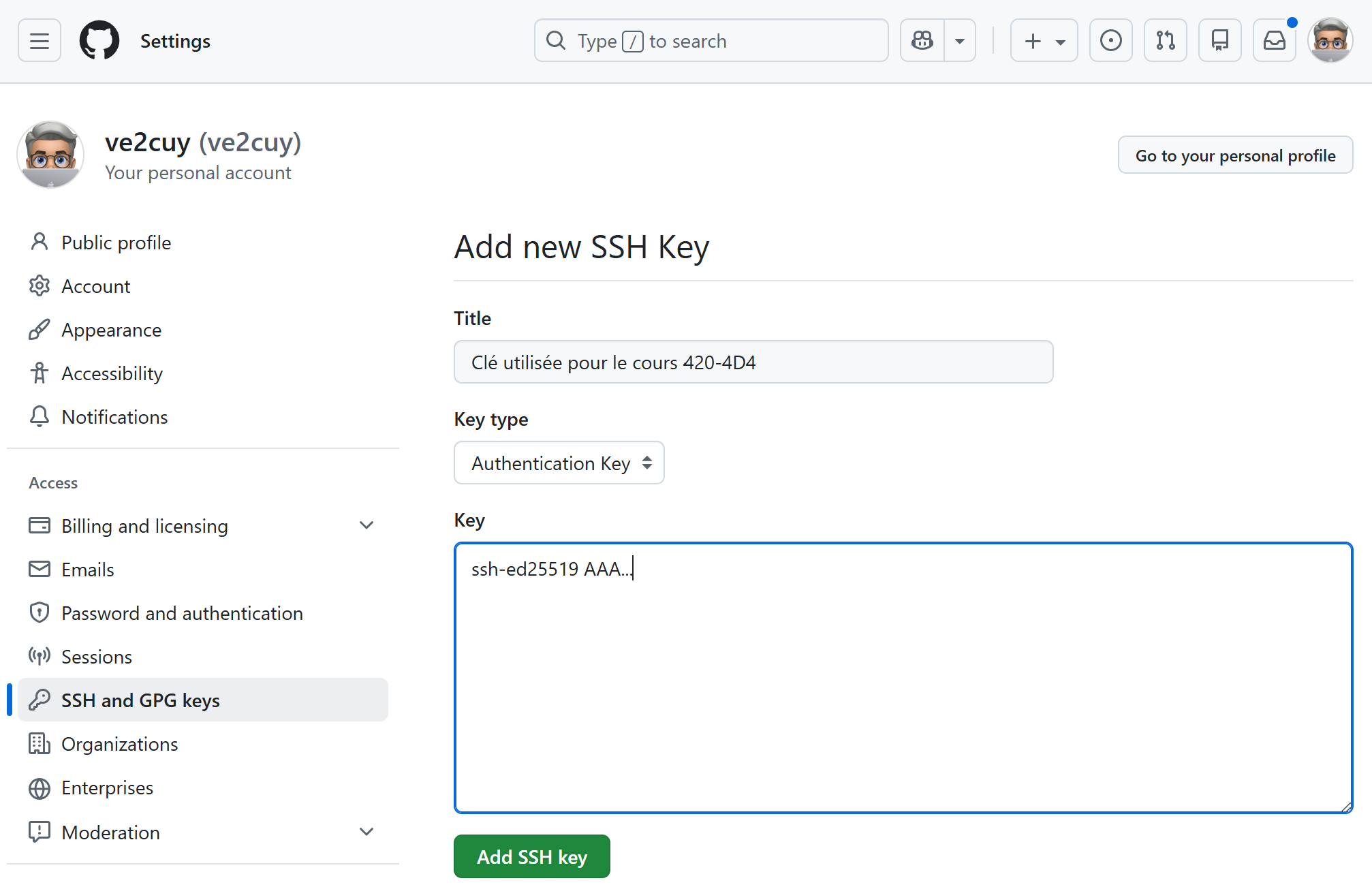Image resolution: width=1372 pixels, height=887 pixels.
Task: Open the notifications inbox icon
Action: tap(1275, 40)
